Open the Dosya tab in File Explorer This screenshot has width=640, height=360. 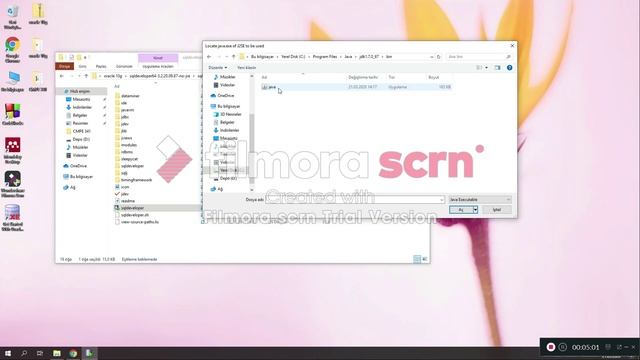[x=64, y=66]
